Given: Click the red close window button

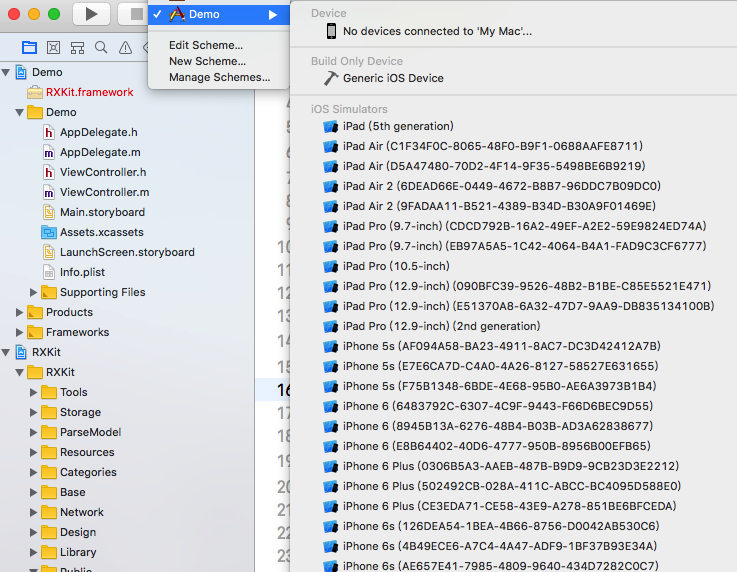Looking at the screenshot, I should pyautogui.click(x=14, y=14).
